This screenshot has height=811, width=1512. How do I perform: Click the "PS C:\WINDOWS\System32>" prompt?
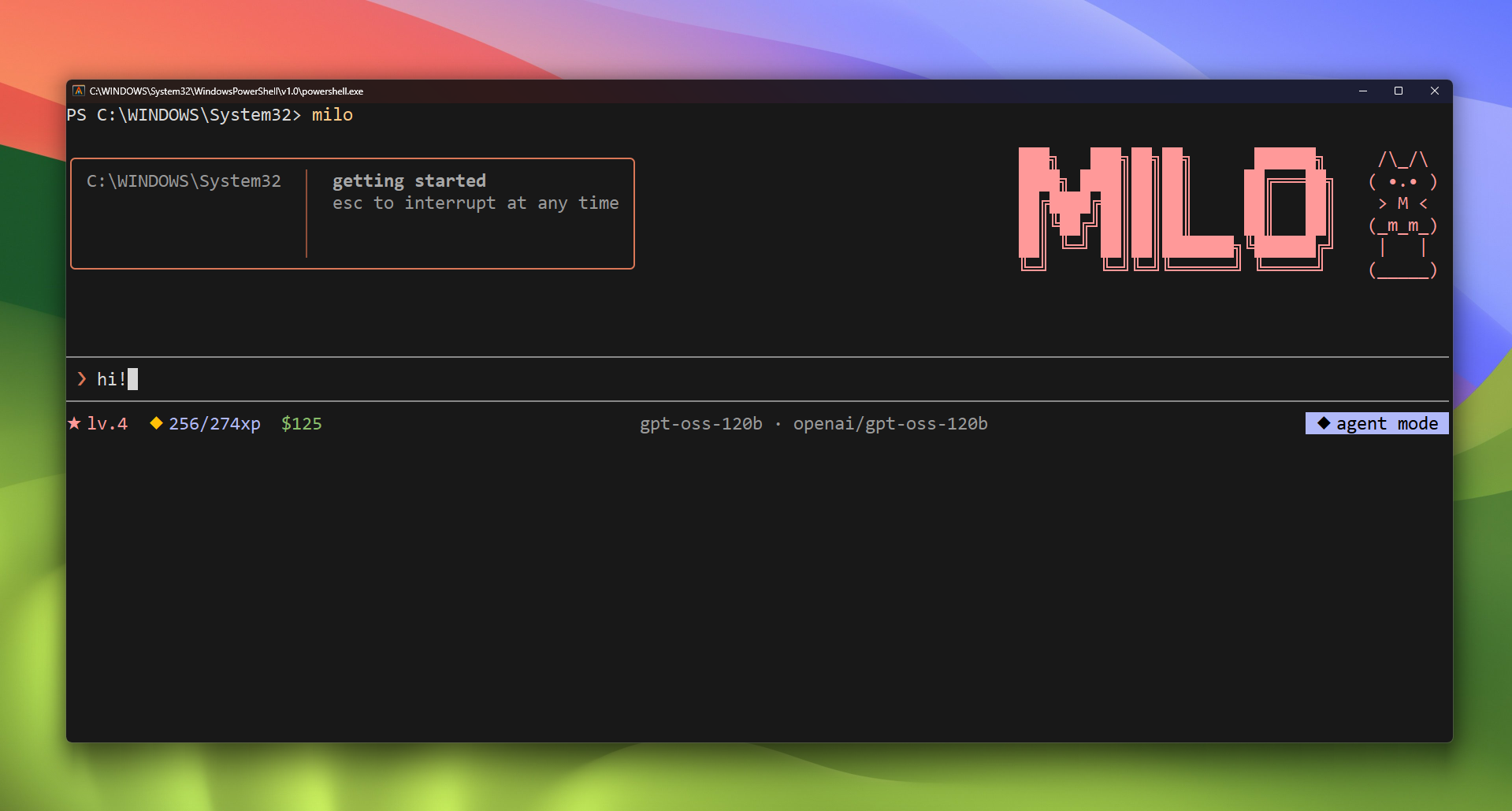pyautogui.click(x=184, y=115)
